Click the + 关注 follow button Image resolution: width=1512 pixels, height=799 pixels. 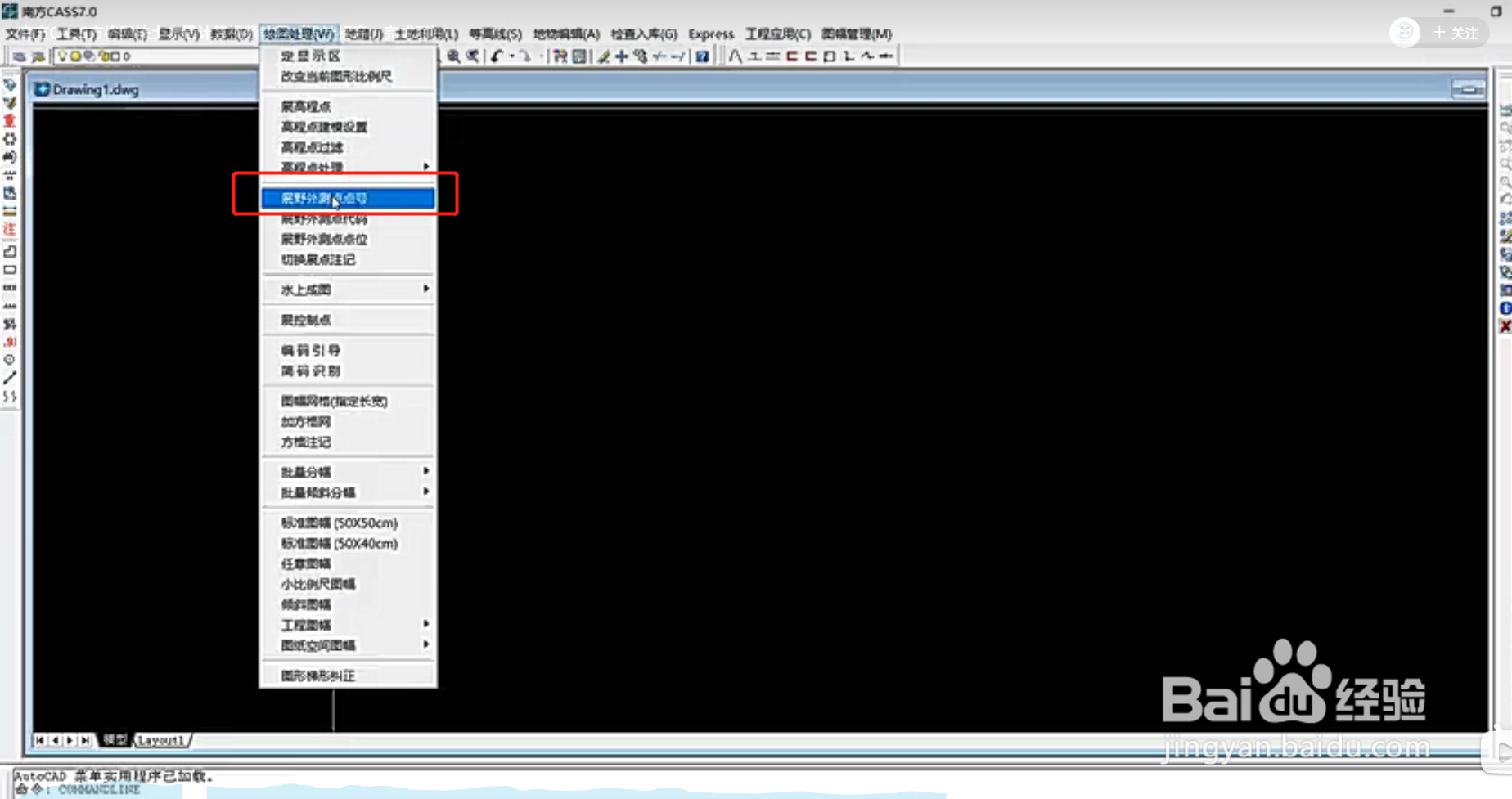click(1456, 33)
